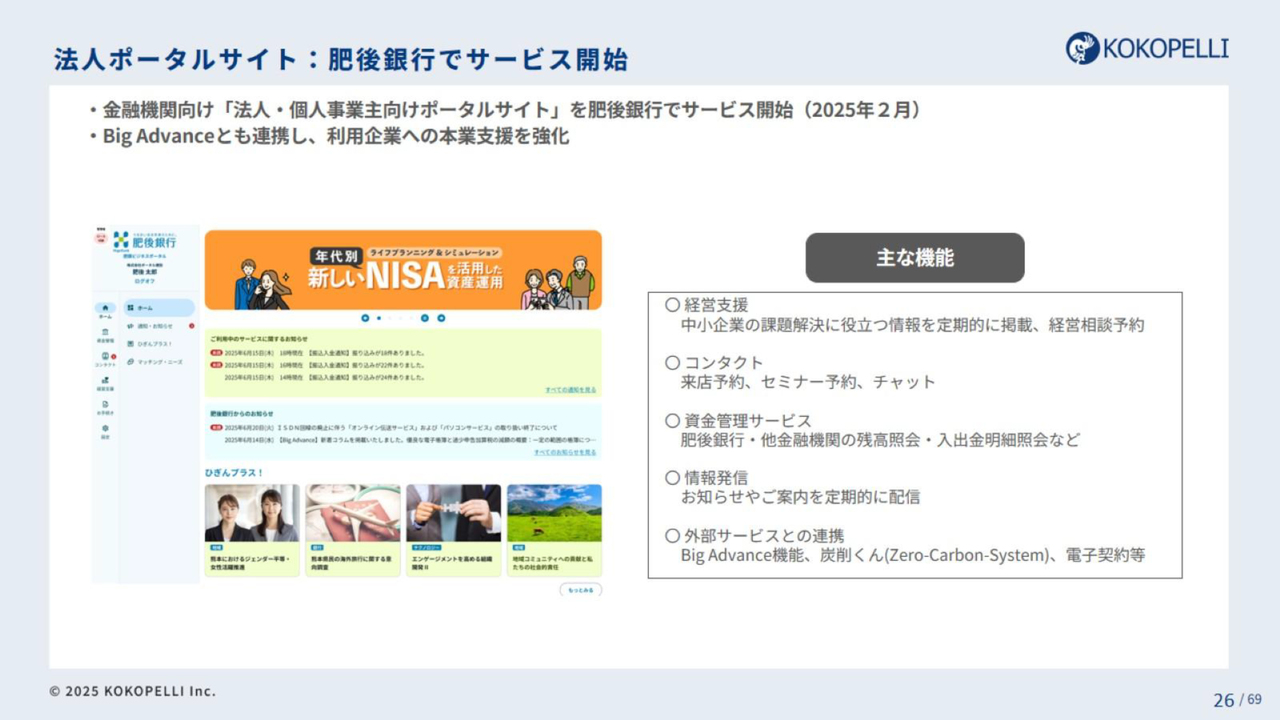Go to previous banner slide arrow
1280x720 pixels.
click(x=365, y=318)
